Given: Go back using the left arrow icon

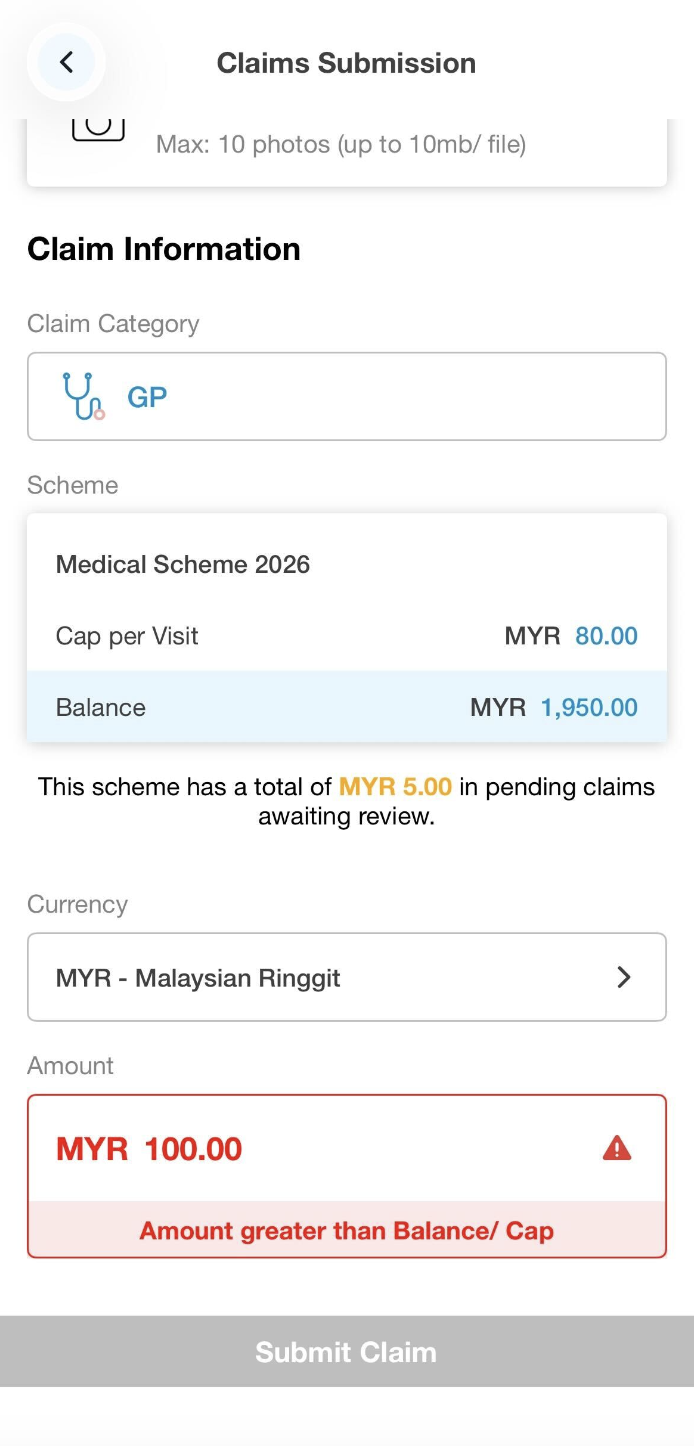Looking at the screenshot, I should coord(66,63).
